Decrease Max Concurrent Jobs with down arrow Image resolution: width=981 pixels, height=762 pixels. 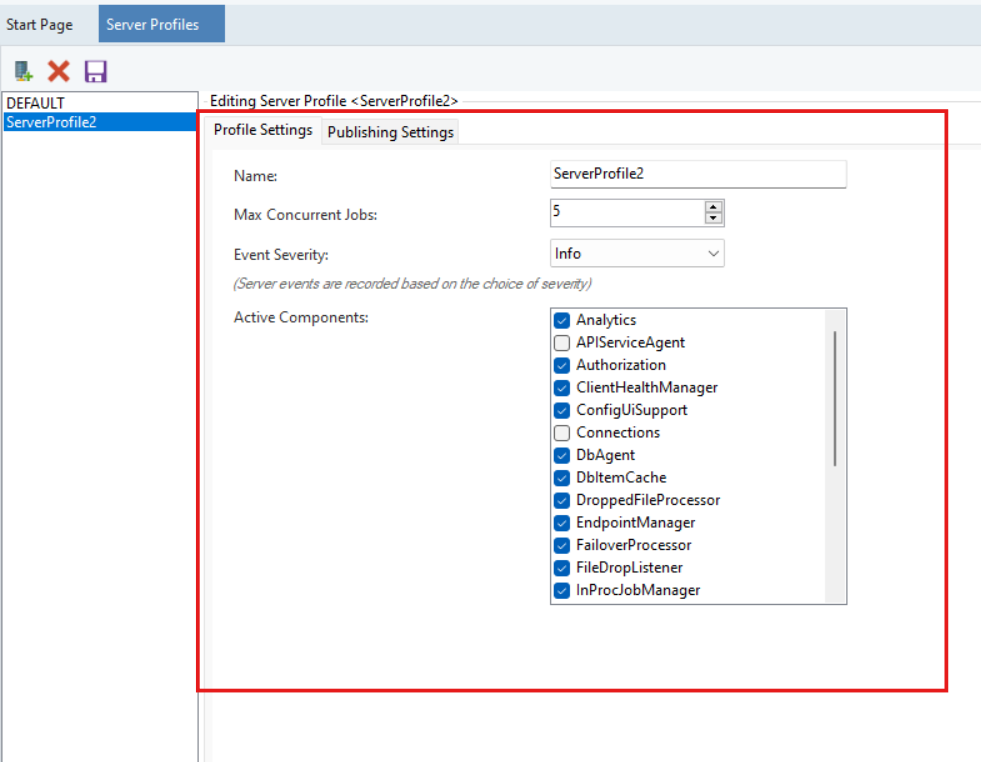(713, 218)
